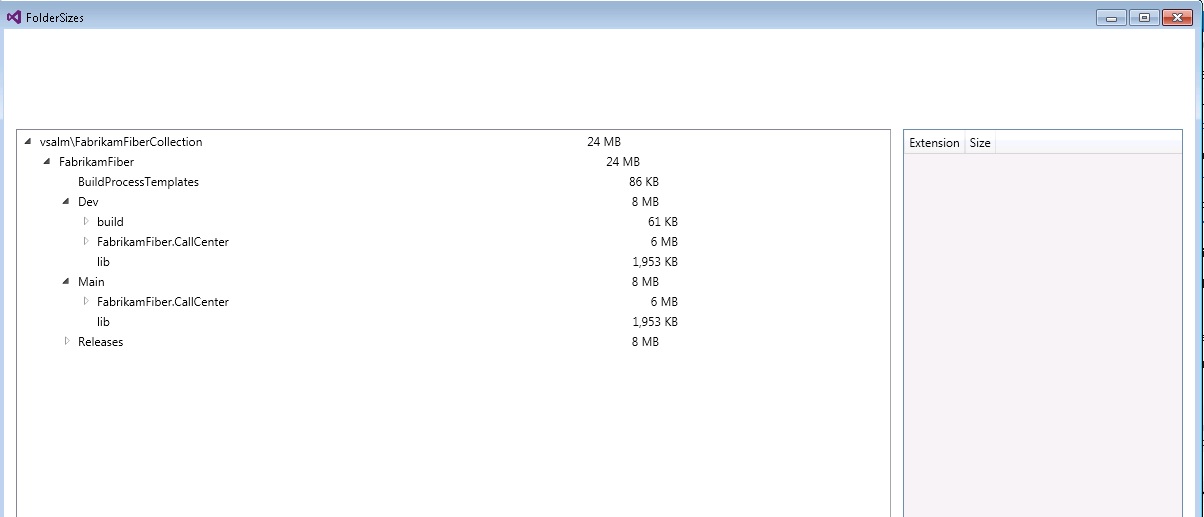Sort by the Extension column header
1204x517 pixels.
(934, 143)
